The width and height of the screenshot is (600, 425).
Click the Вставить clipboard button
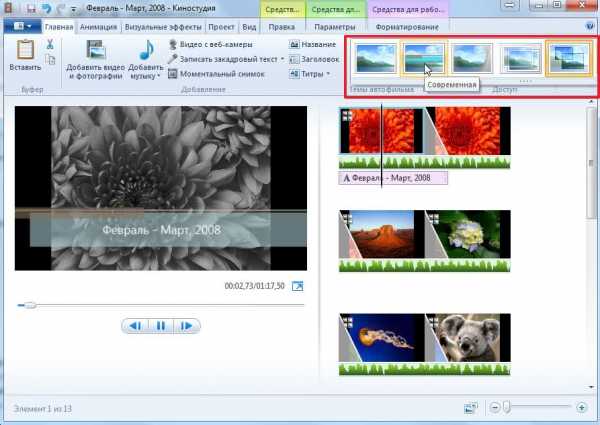[25, 55]
